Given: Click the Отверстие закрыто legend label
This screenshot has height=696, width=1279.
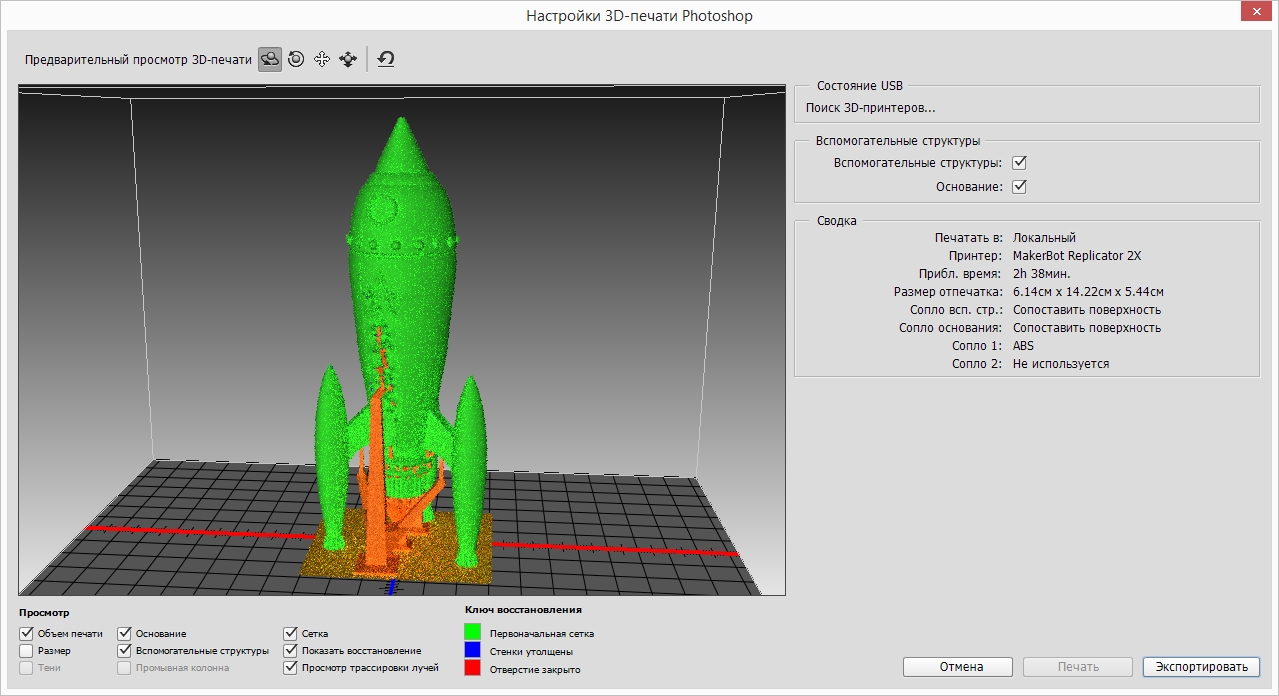Looking at the screenshot, I should (x=535, y=669).
